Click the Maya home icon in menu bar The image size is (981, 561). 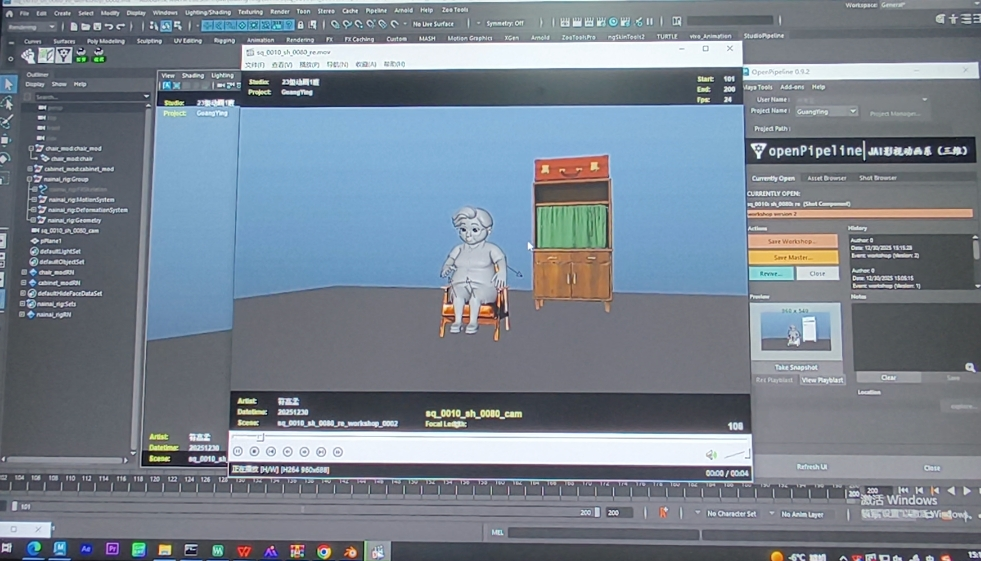(x=8, y=13)
